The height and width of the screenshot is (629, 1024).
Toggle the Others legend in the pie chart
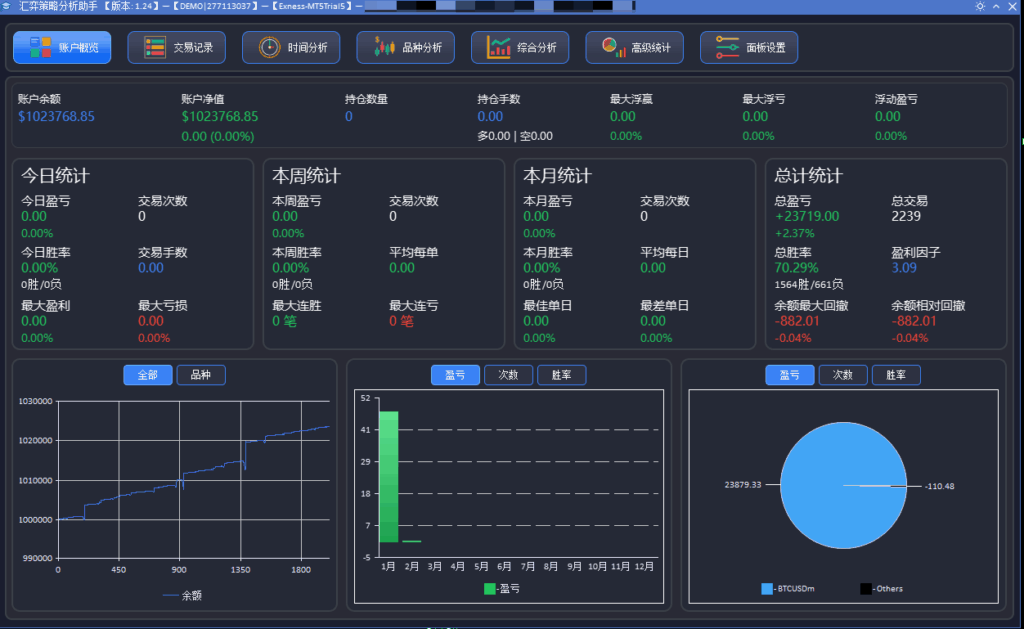pos(867,588)
